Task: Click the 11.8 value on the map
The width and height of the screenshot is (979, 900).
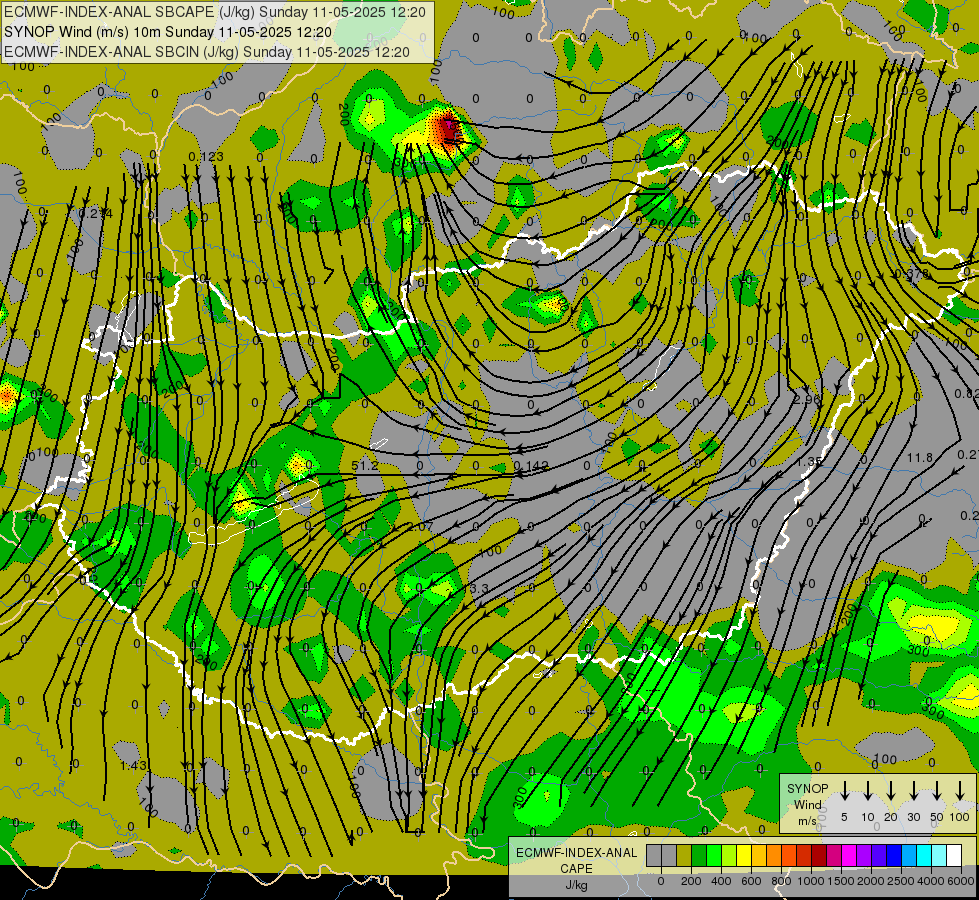Action: tap(920, 458)
